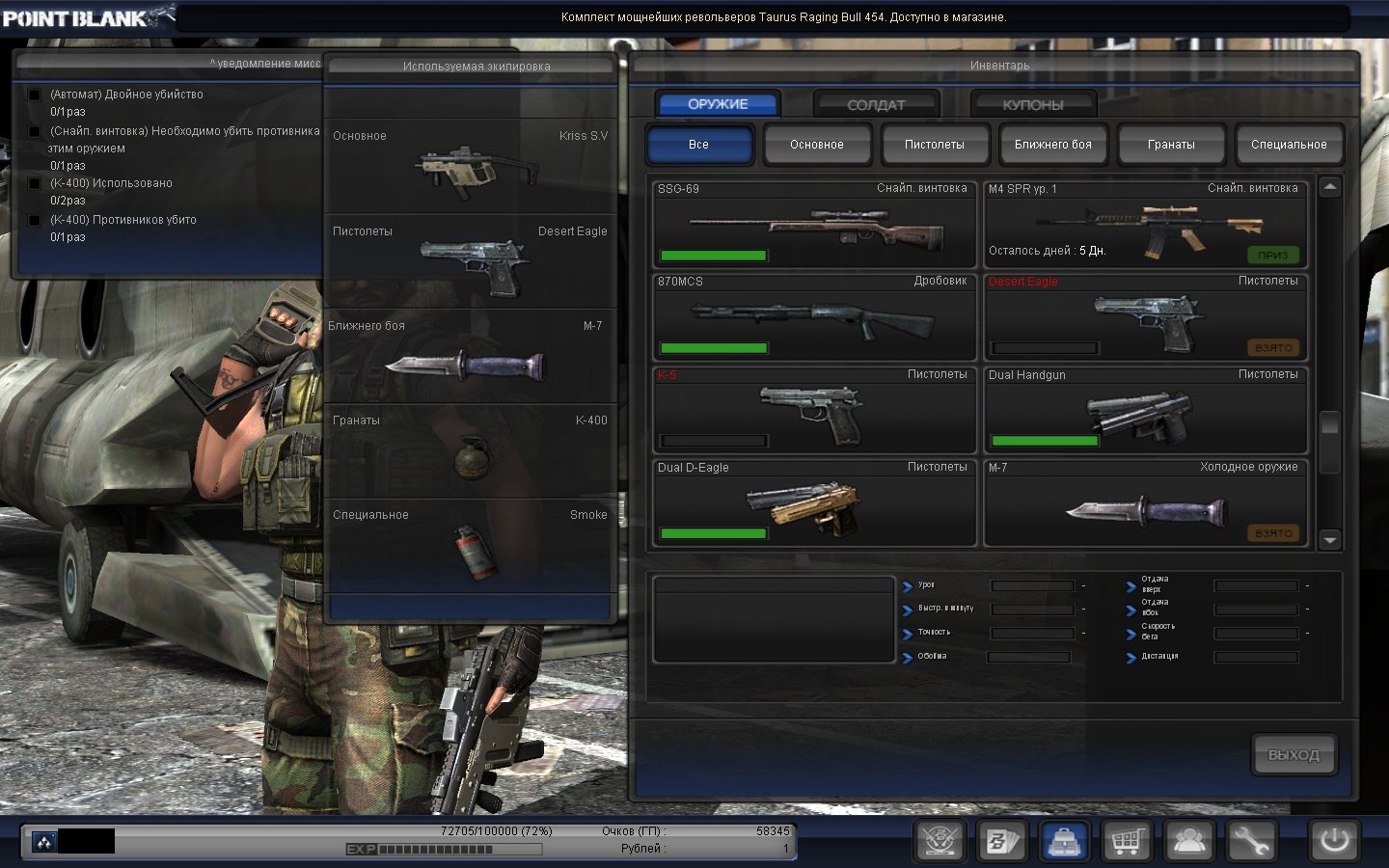Viewport: 1389px width, 868px height.
Task: Click ВЗЯТО on the Desert Eagle card
Action: pyautogui.click(x=1272, y=347)
